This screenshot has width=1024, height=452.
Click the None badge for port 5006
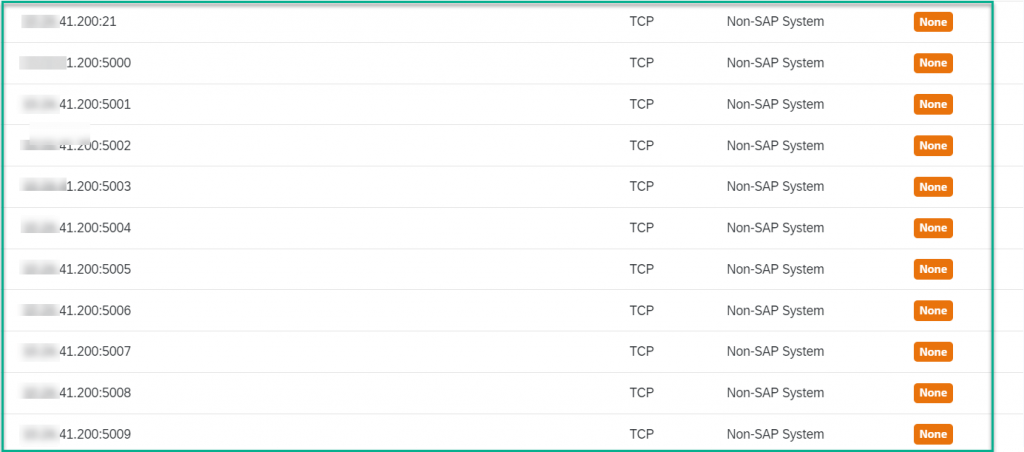933,310
